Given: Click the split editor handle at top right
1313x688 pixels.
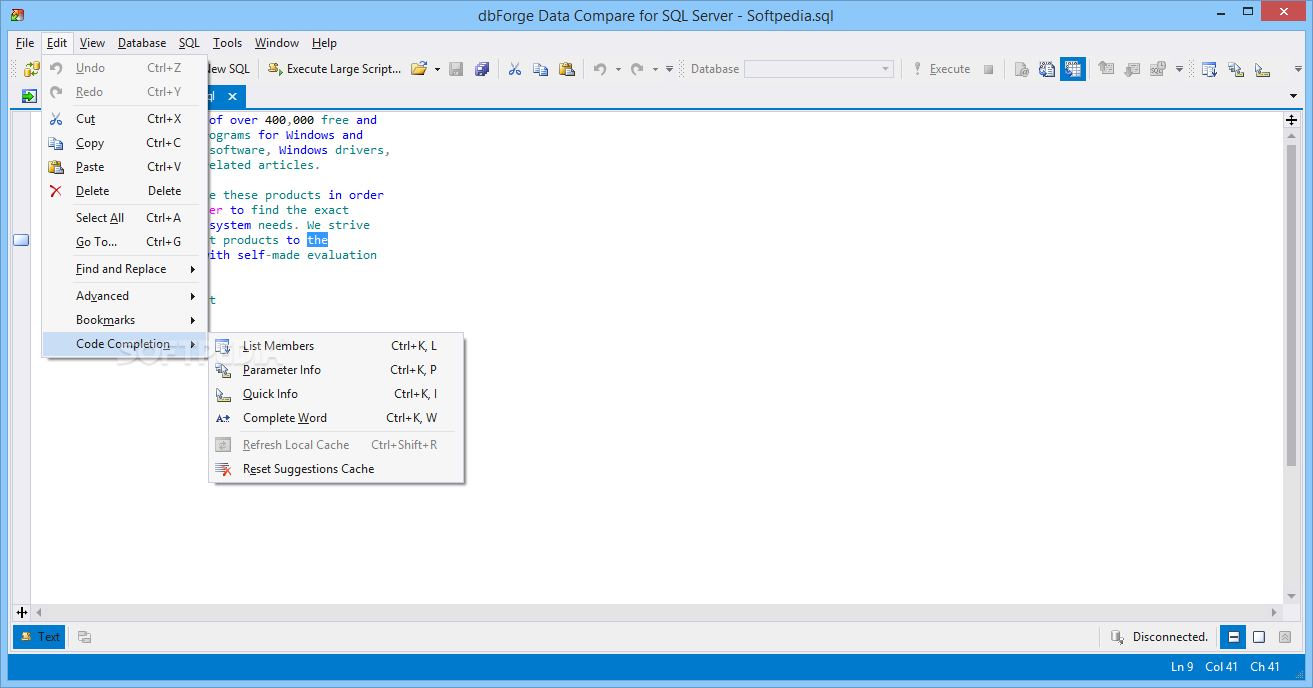Looking at the screenshot, I should (1291, 120).
